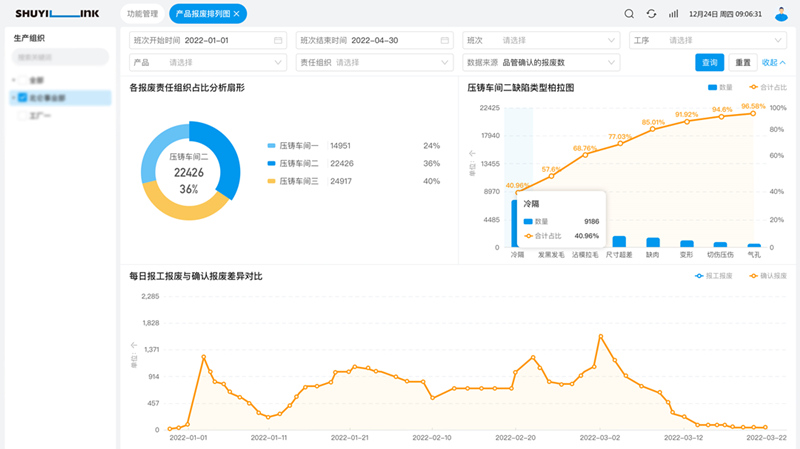Expand the 数据来源 dropdown
The image size is (800, 449).
(x=540, y=62)
